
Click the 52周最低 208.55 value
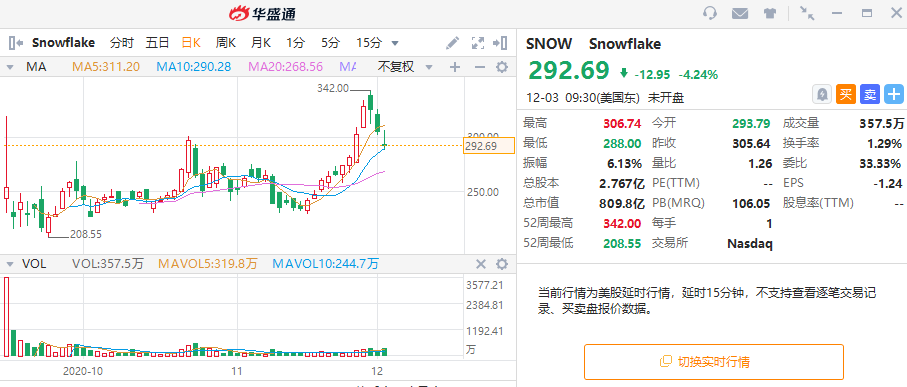[622, 244]
